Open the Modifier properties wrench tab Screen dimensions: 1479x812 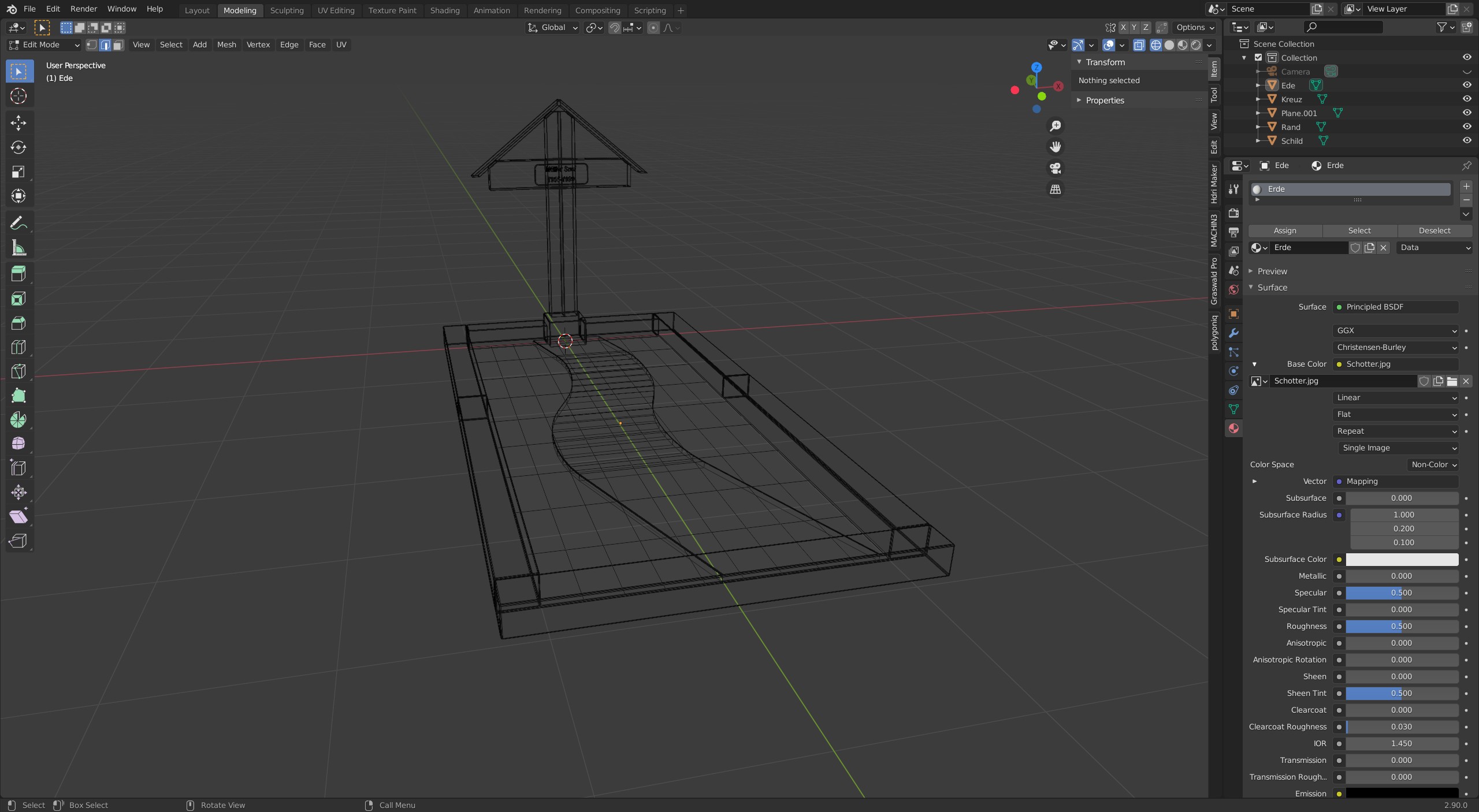1233,333
